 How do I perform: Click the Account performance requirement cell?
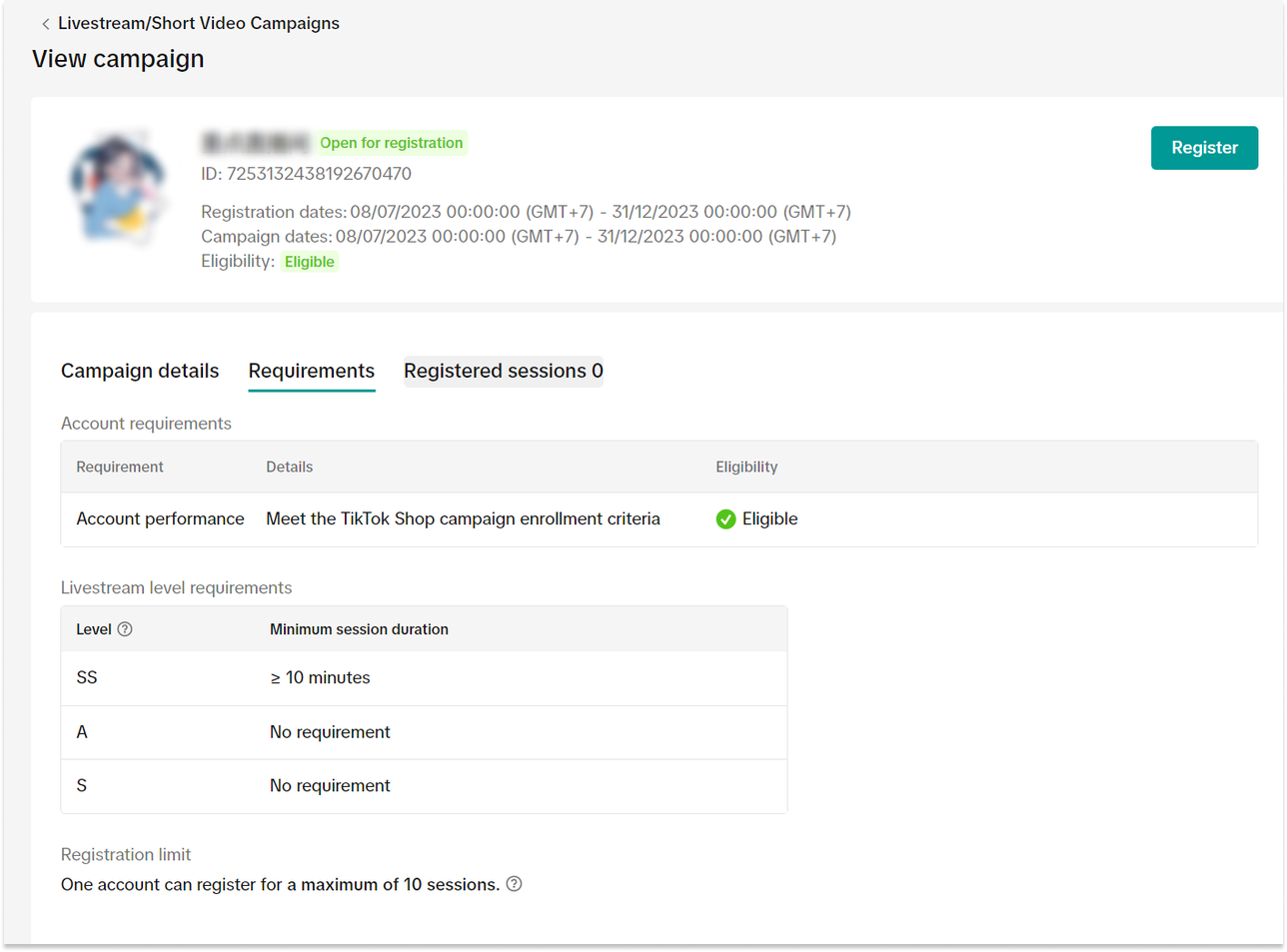point(160,519)
